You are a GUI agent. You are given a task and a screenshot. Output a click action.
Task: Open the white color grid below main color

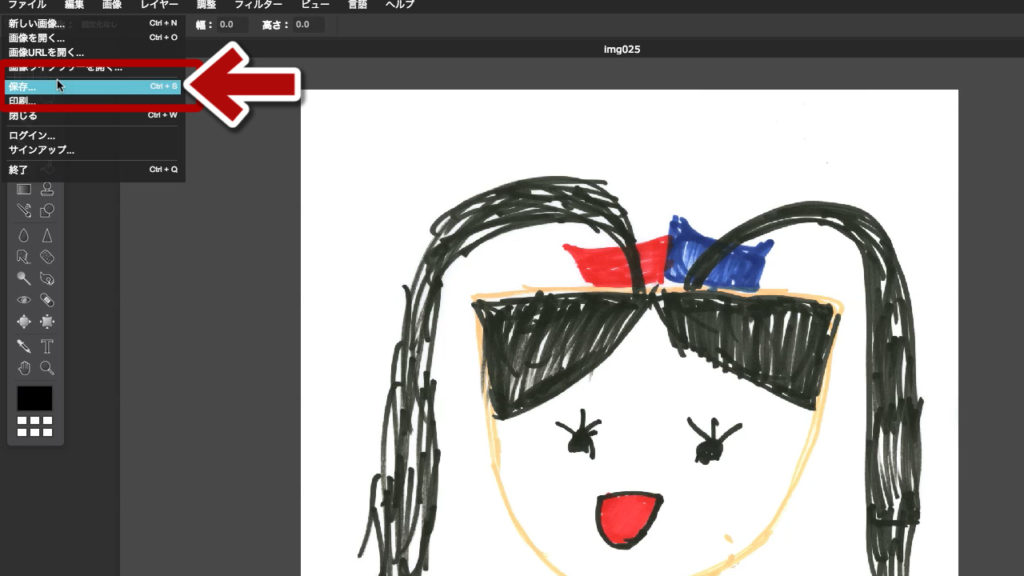click(35, 426)
